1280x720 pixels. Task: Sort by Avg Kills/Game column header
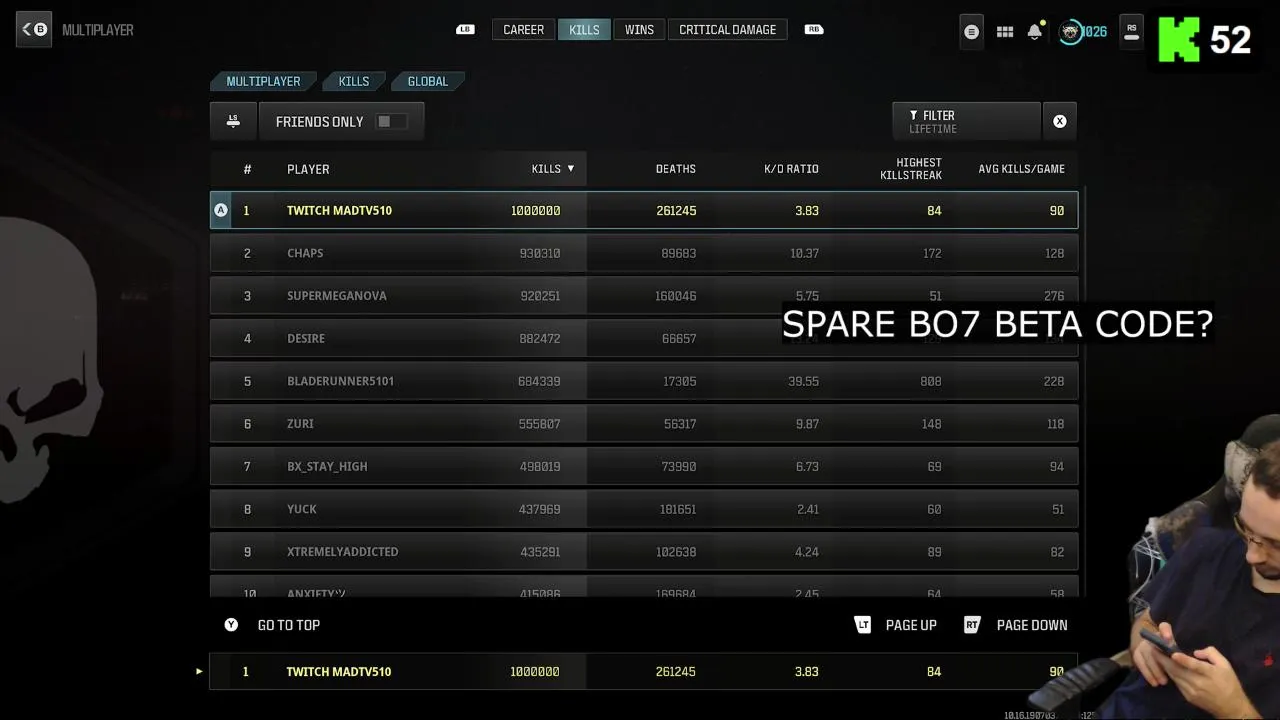pyautogui.click(x=1021, y=169)
